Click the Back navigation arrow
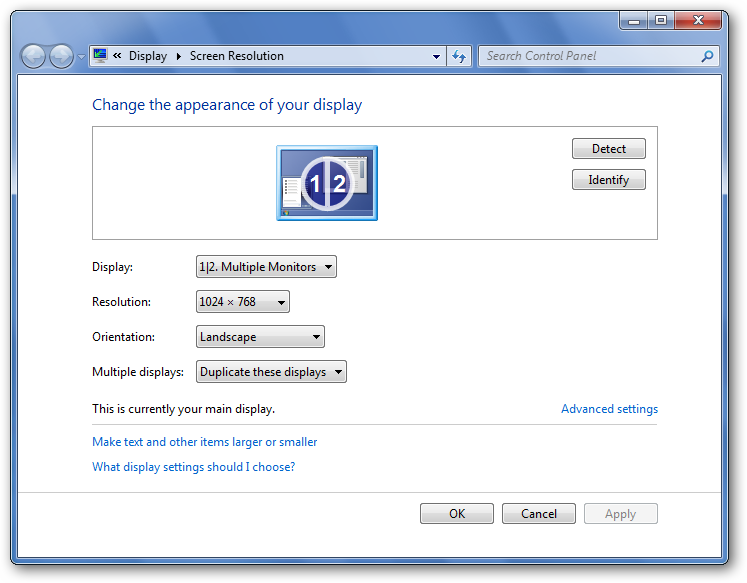Image resolution: width=747 pixels, height=583 pixels. coord(33,57)
